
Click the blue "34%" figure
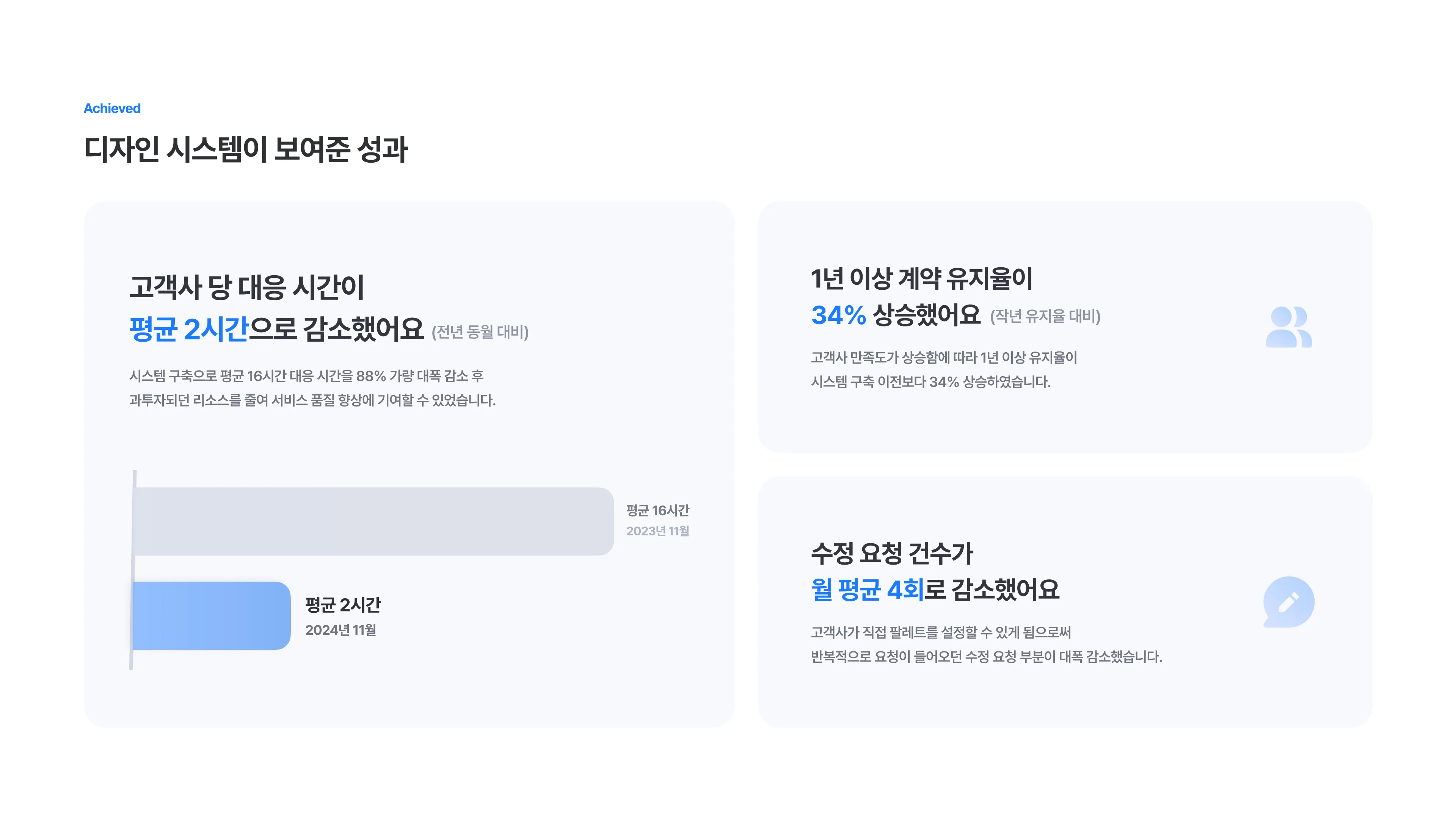pos(838,315)
